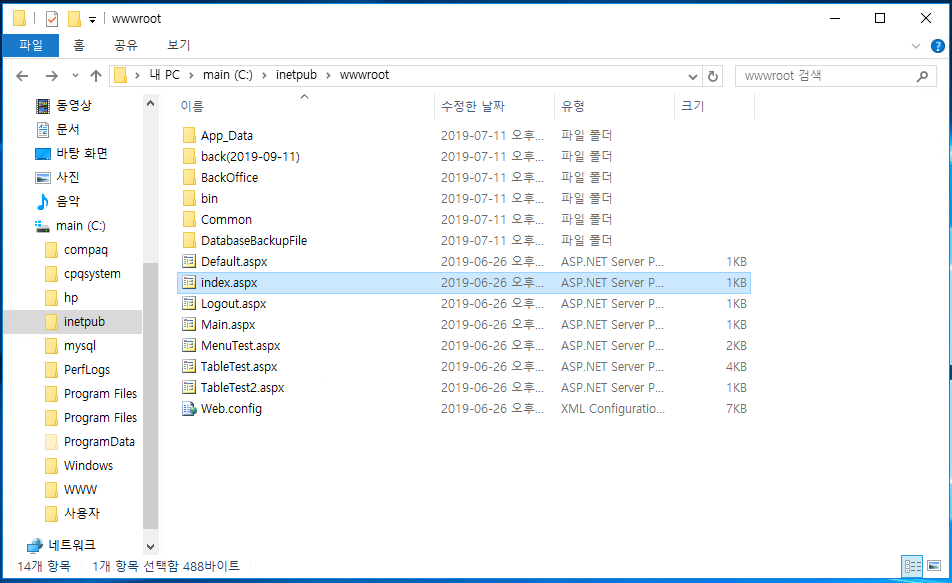The height and width of the screenshot is (583, 952).
Task: Open the Help question mark icon
Action: coord(938,46)
